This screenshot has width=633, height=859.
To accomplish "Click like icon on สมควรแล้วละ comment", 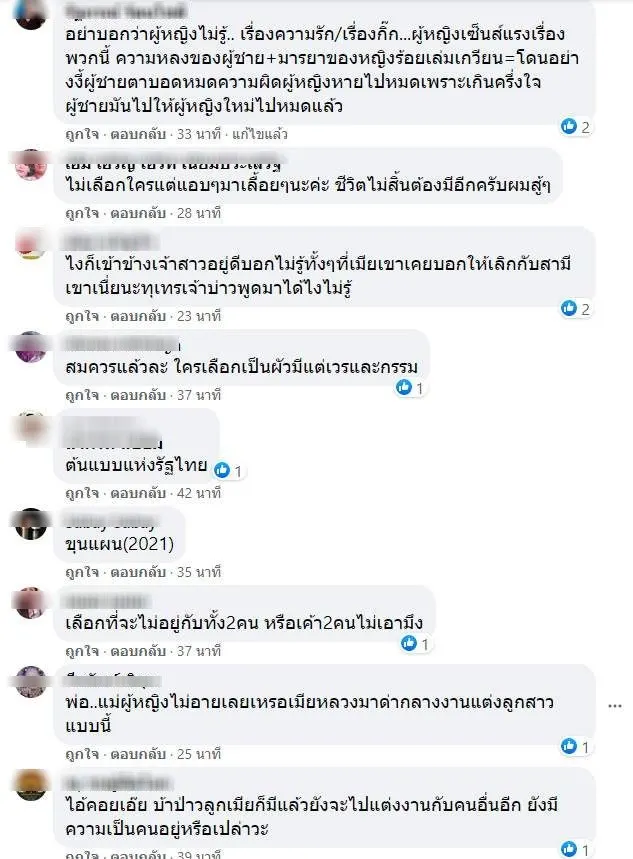I will (404, 388).
